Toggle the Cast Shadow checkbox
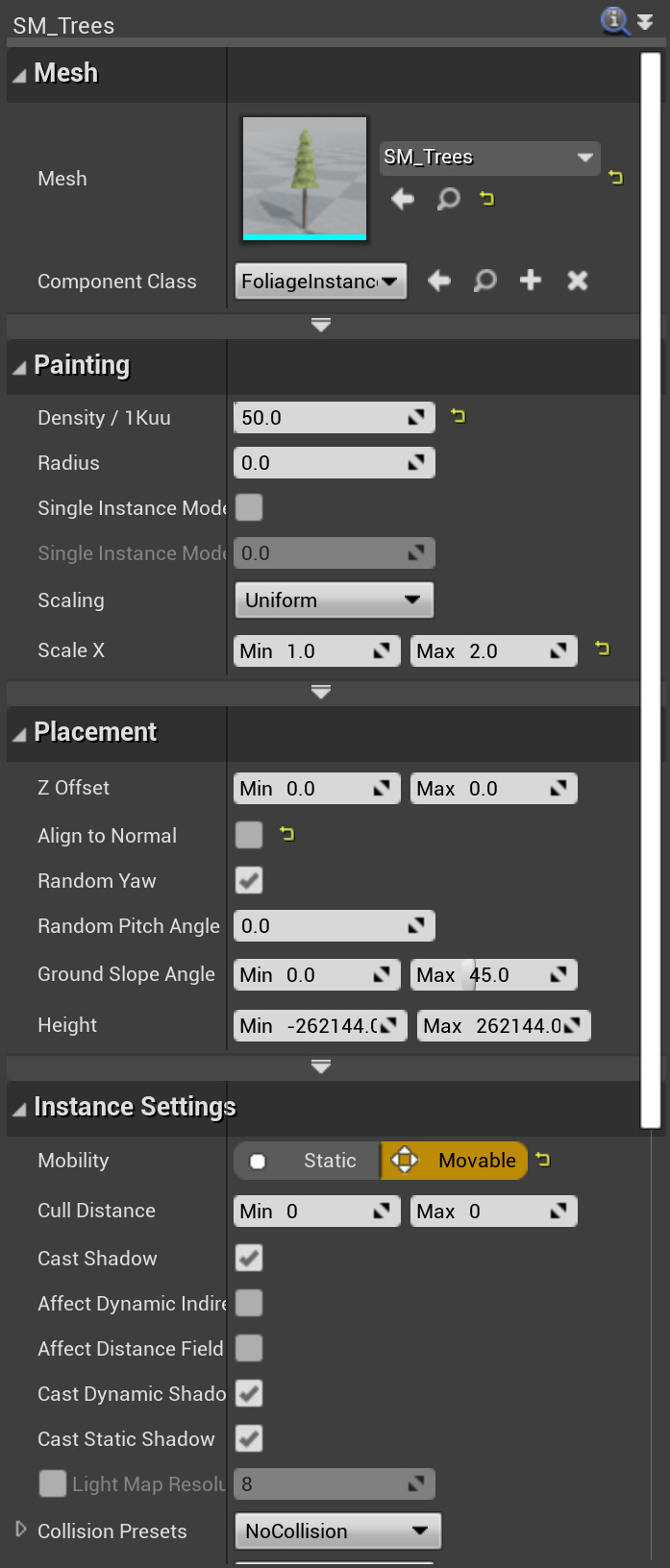 249,1258
